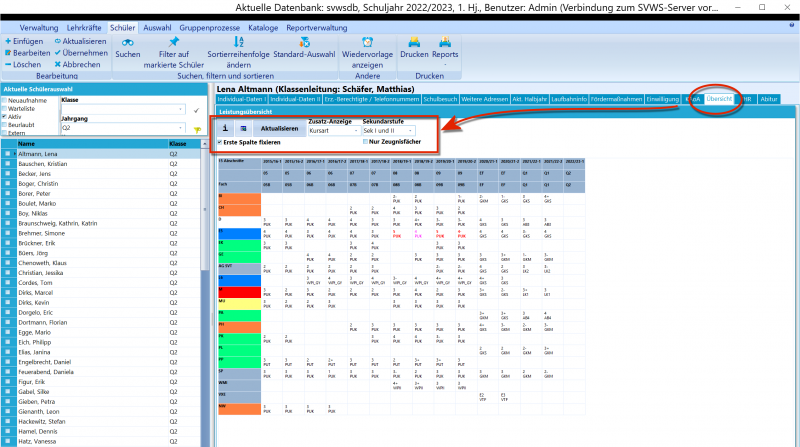
Task: Switch to Fördermaßnahmen tab
Action: coord(616,99)
